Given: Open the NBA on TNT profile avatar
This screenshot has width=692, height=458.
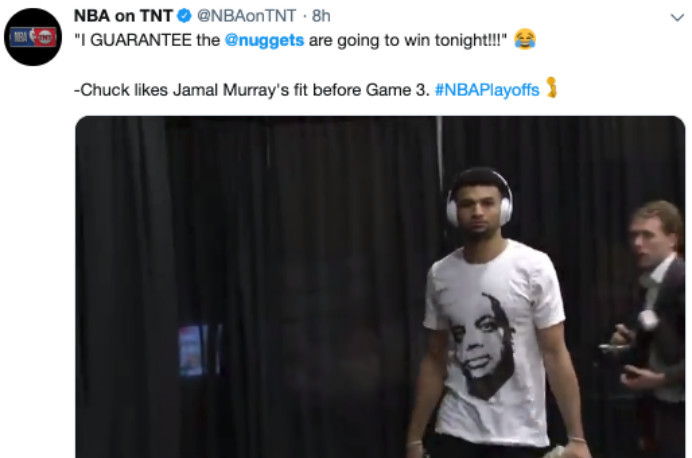Looking at the screenshot, I should tap(33, 37).
